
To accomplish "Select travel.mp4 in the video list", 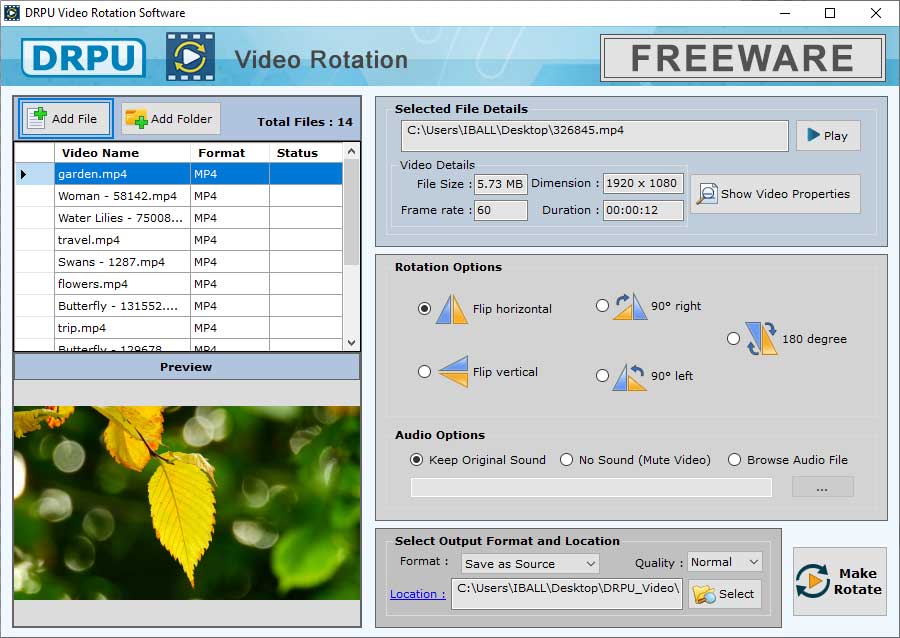I will point(179,240).
